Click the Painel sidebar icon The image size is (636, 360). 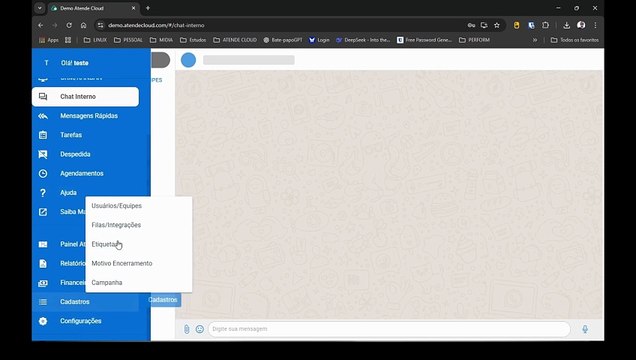point(43,244)
